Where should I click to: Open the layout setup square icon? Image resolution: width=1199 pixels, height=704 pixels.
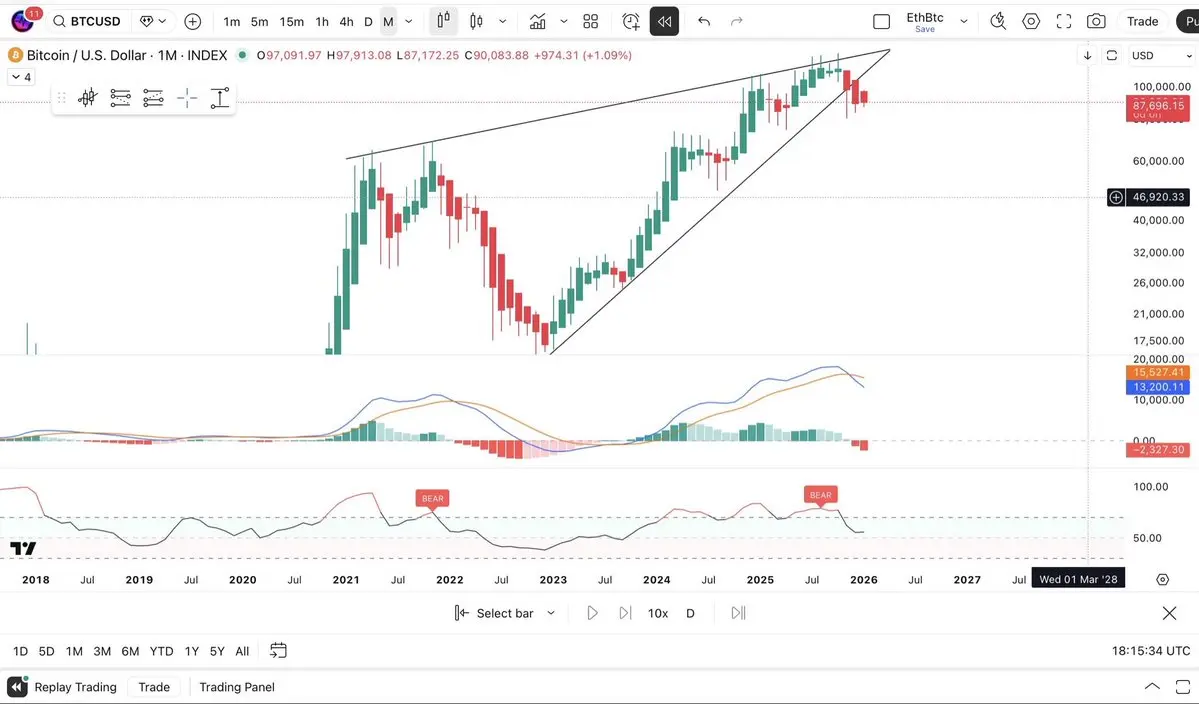[x=882, y=21]
